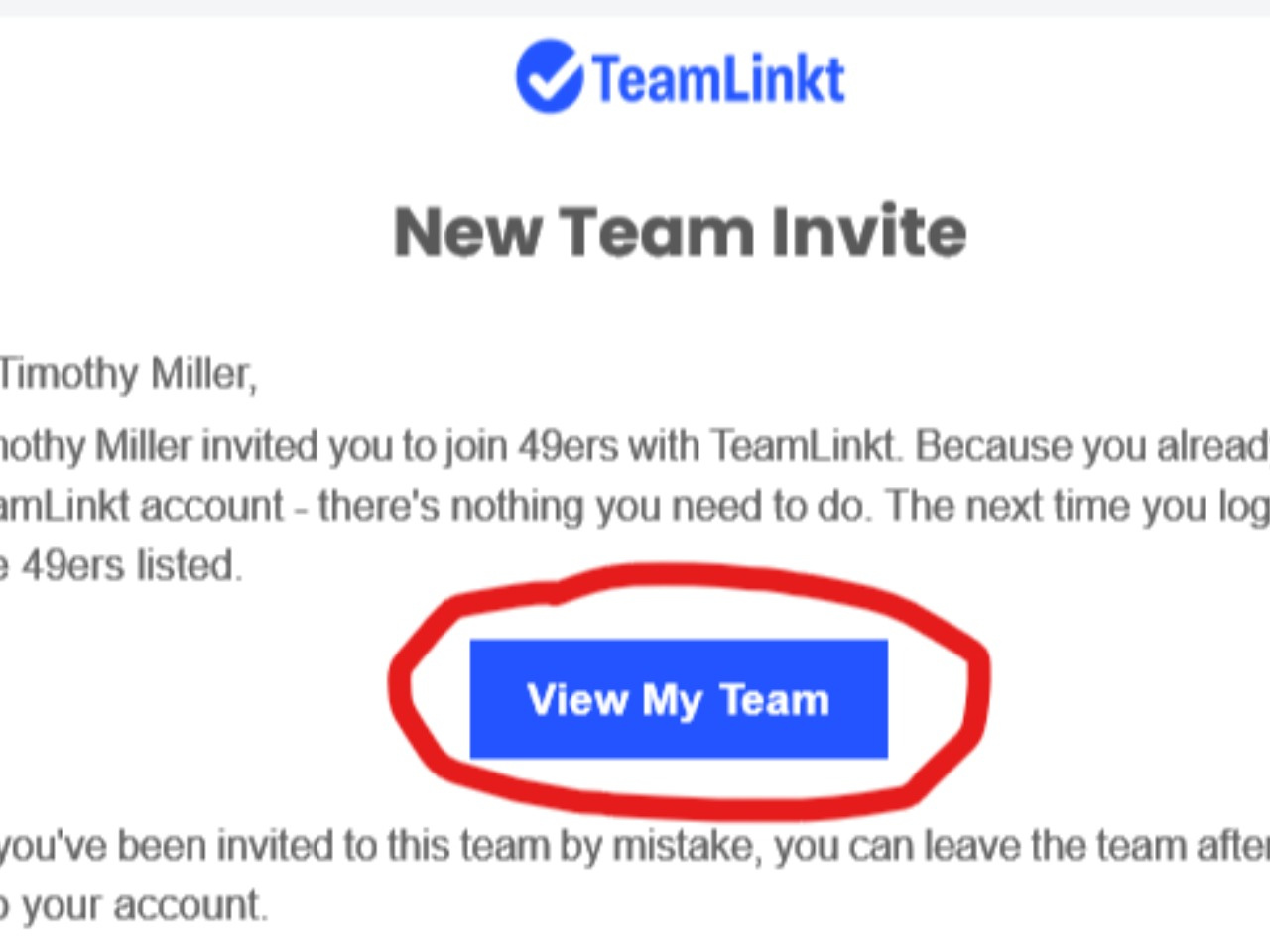
Task: Click the "49ers listed" text
Action: (131, 566)
